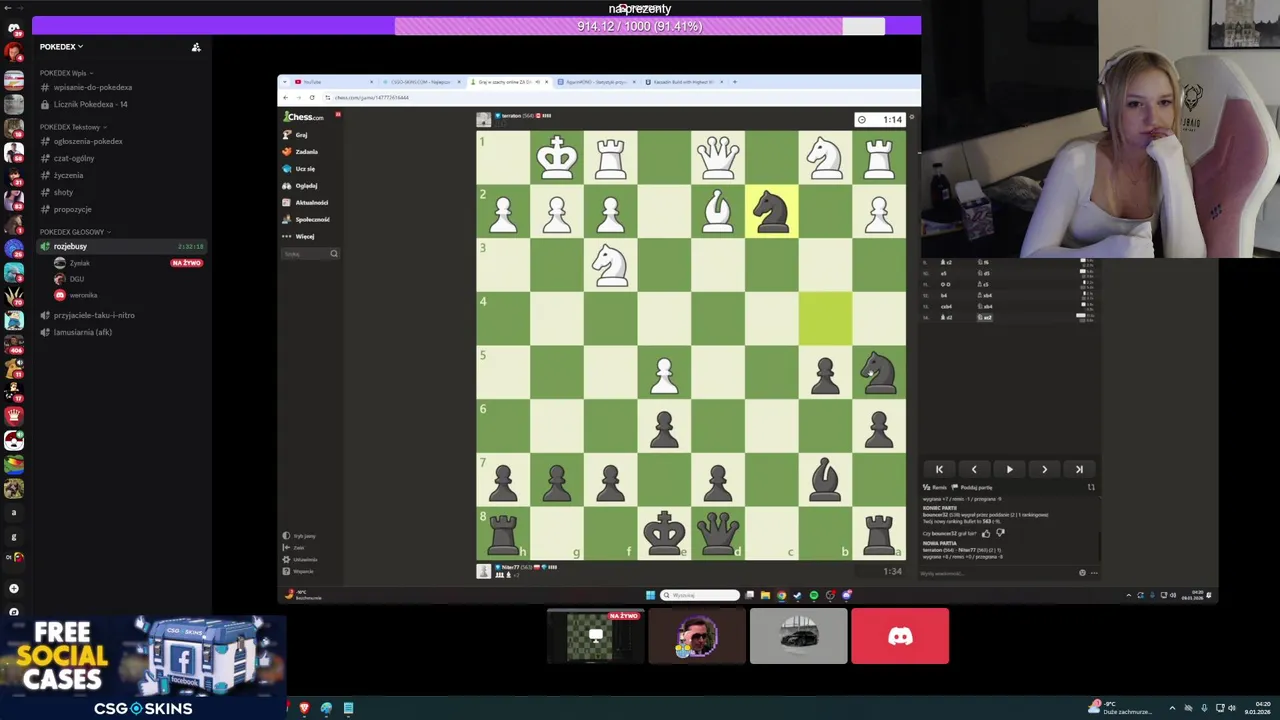This screenshot has width=1280, height=720.
Task: Open the car video thumbnail
Action: tap(798, 636)
